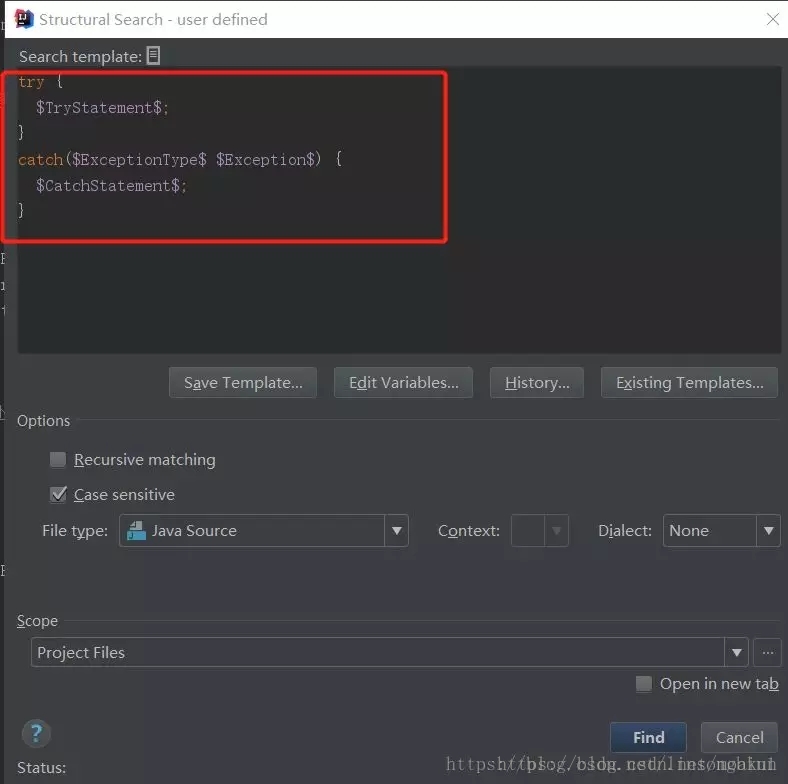Open the File type dropdown arrow
788x784 pixels.
click(397, 531)
